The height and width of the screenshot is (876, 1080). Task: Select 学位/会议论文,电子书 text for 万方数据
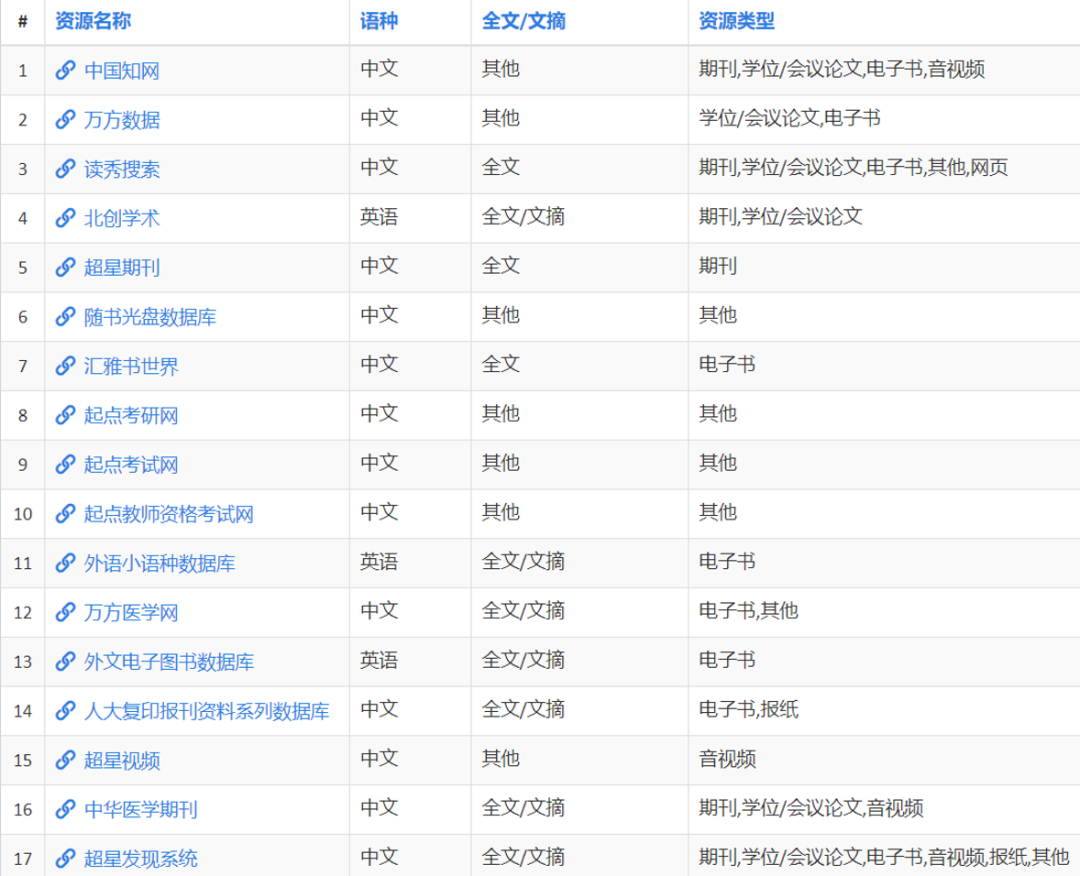coord(789,118)
